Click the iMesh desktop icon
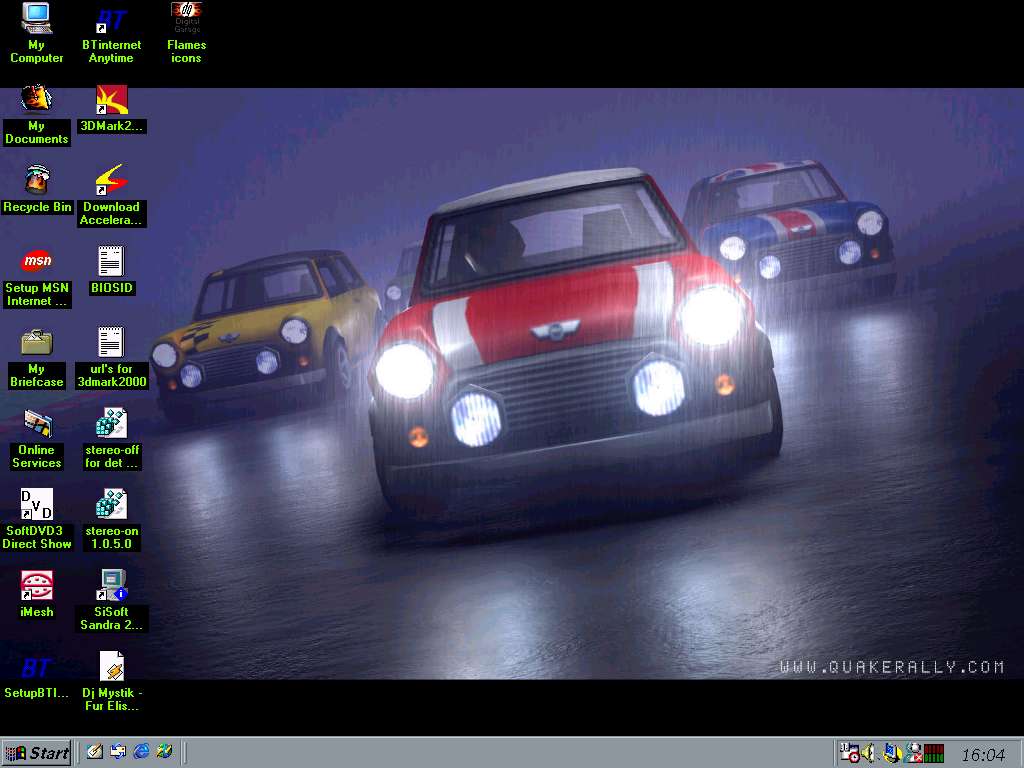The image size is (1024, 768). pyautogui.click(x=37, y=585)
